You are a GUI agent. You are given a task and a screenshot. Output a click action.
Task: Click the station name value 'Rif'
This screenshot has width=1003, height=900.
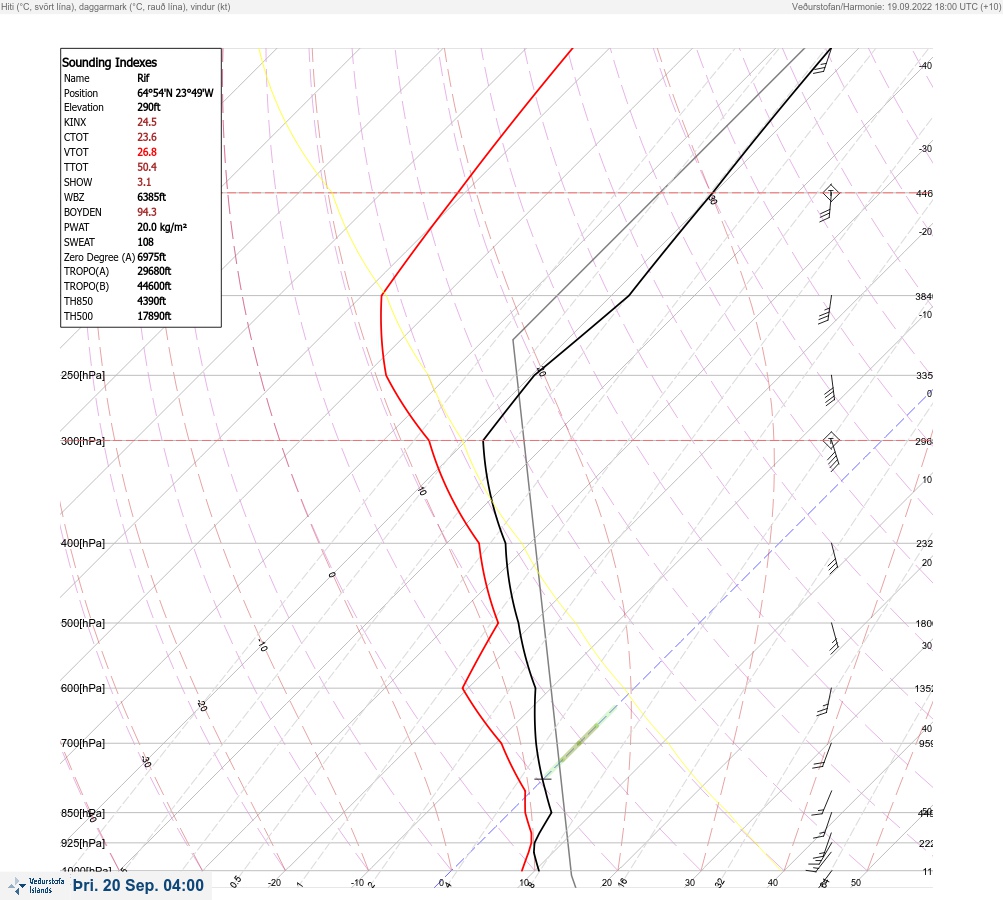click(x=143, y=78)
